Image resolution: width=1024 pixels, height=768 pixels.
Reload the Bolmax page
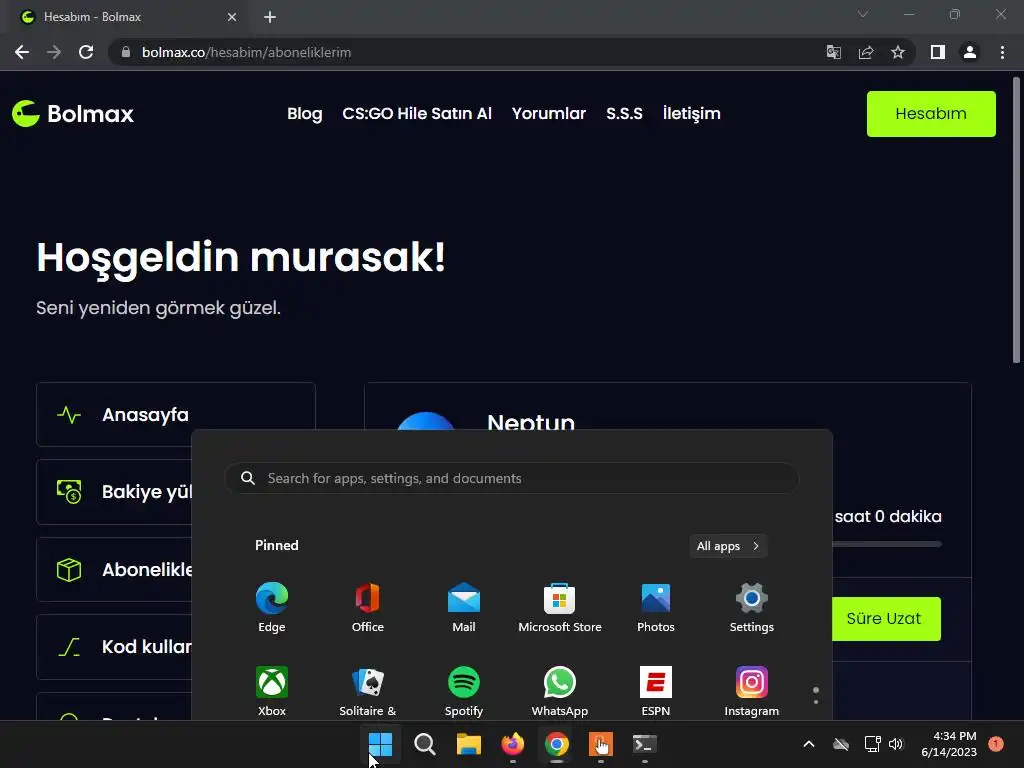click(86, 52)
